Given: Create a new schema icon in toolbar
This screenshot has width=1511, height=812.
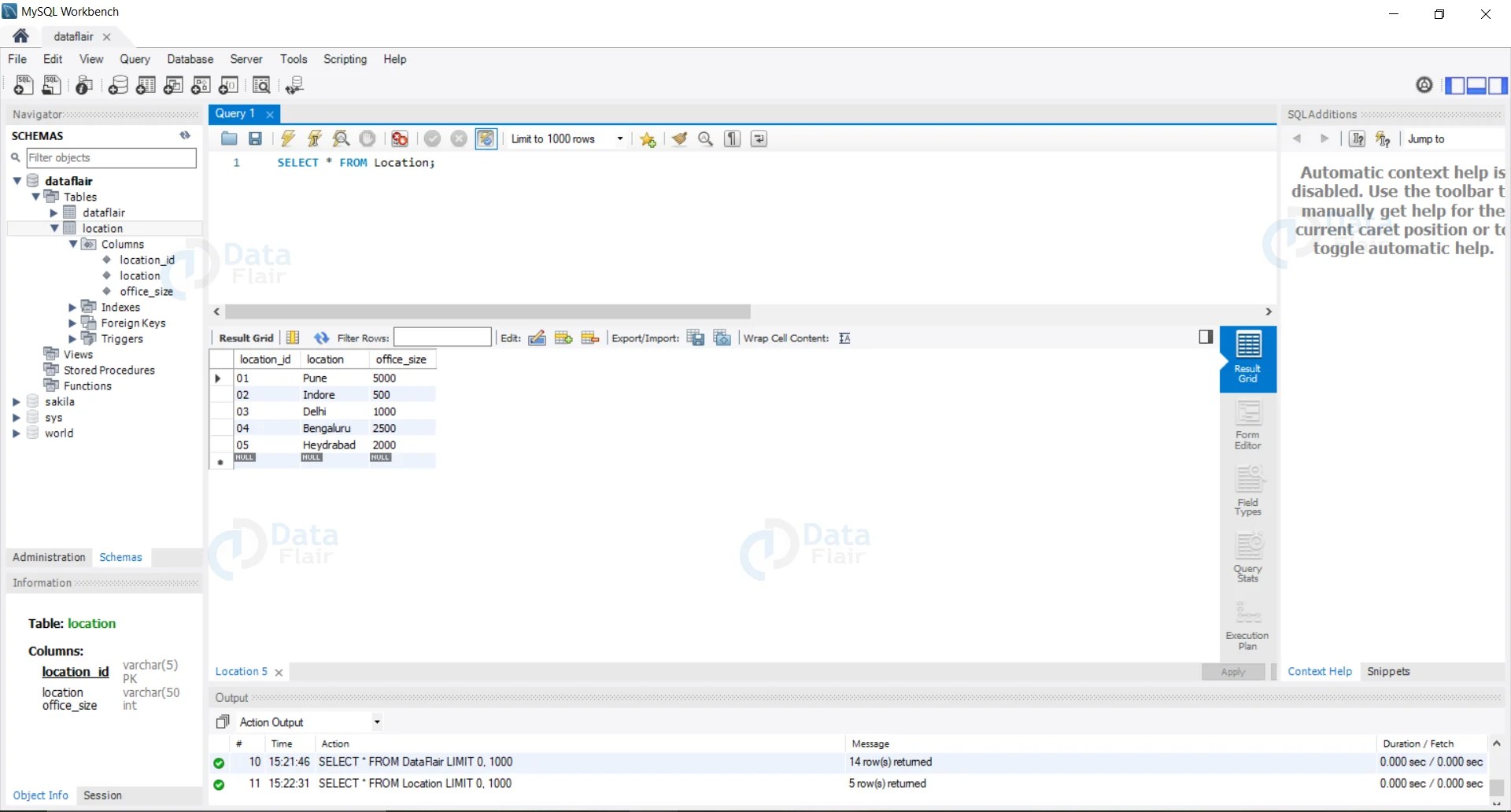Looking at the screenshot, I should (118, 85).
